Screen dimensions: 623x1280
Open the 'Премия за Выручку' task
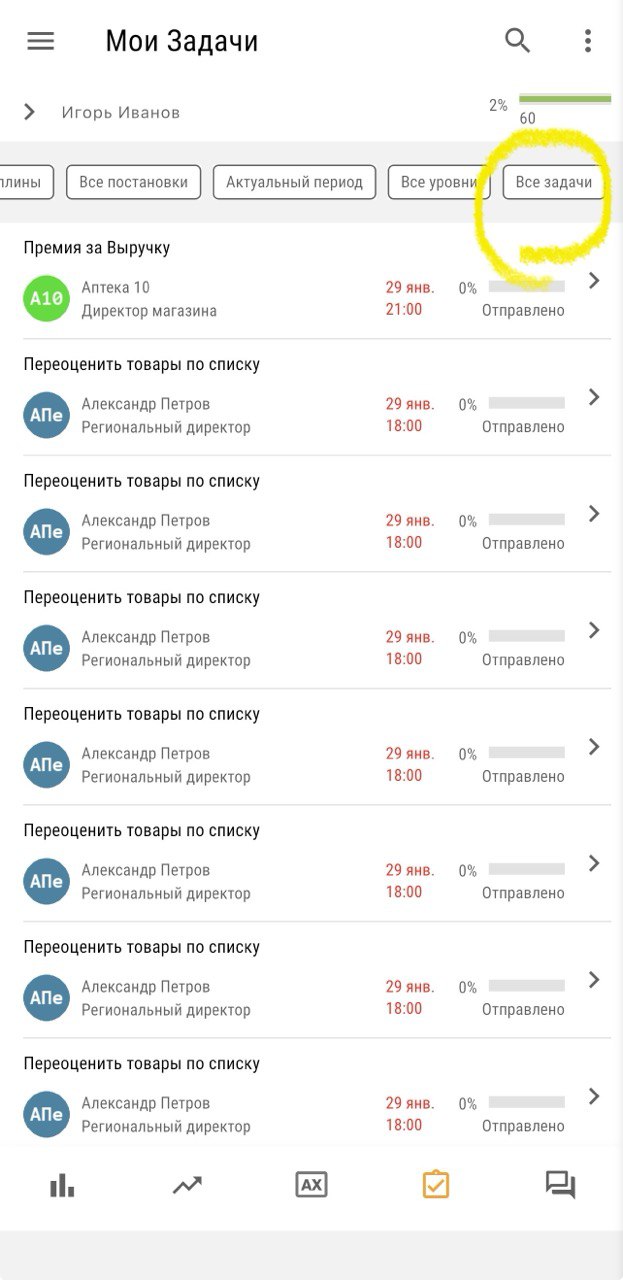click(x=97, y=248)
